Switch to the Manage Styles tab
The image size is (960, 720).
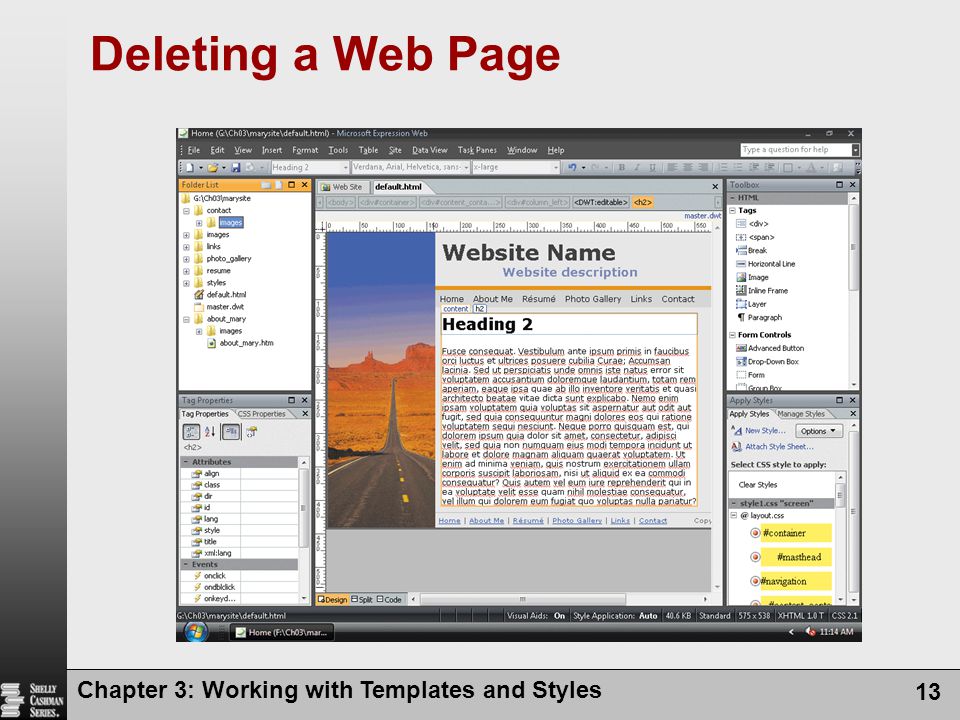801,414
